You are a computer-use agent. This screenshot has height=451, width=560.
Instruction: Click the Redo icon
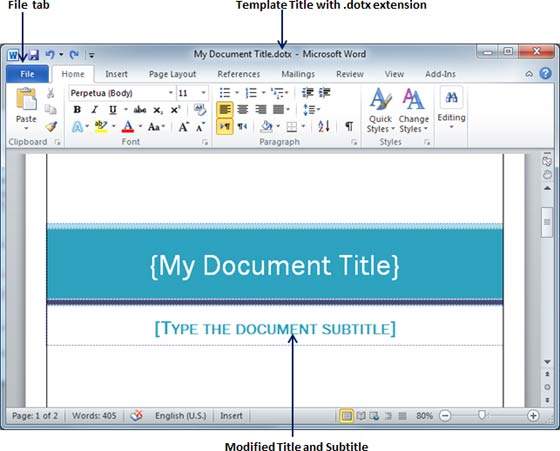[74, 55]
